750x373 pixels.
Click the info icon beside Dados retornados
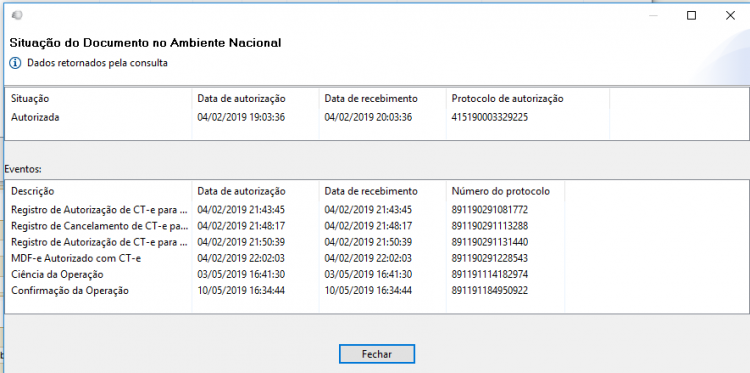point(15,63)
